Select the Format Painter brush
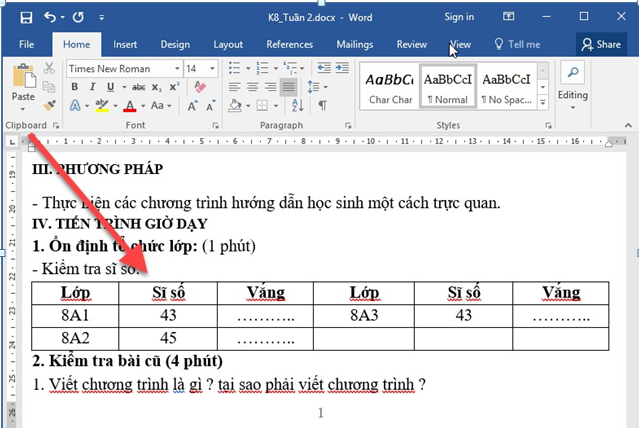639x428 pixels. [x=50, y=104]
